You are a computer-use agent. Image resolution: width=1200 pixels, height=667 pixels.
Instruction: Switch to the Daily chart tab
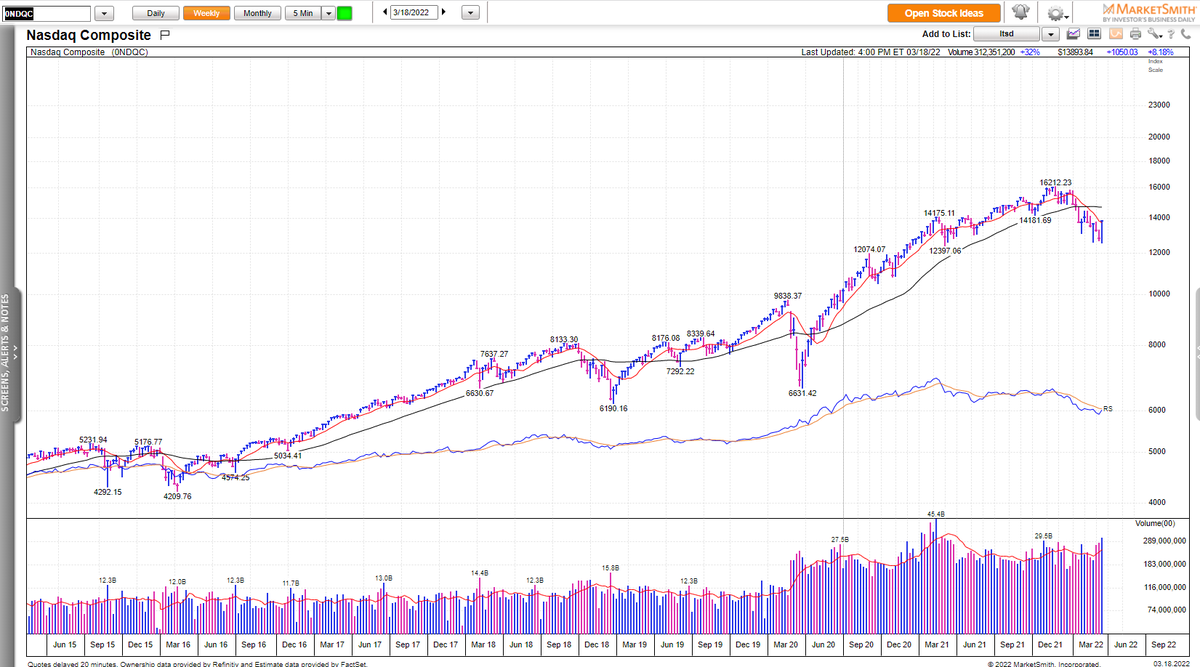(x=155, y=13)
